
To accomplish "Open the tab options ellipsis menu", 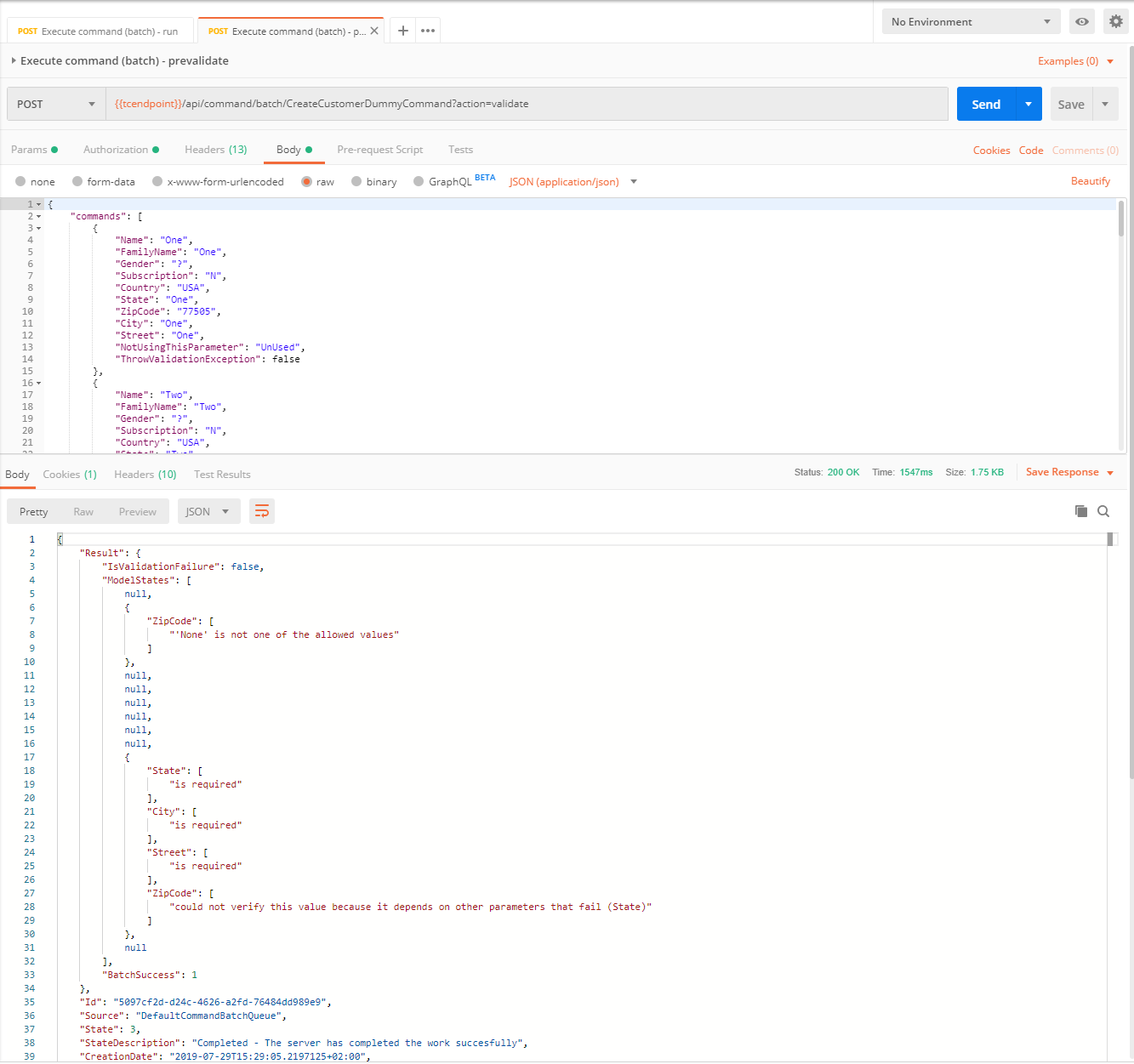I will pos(428,31).
